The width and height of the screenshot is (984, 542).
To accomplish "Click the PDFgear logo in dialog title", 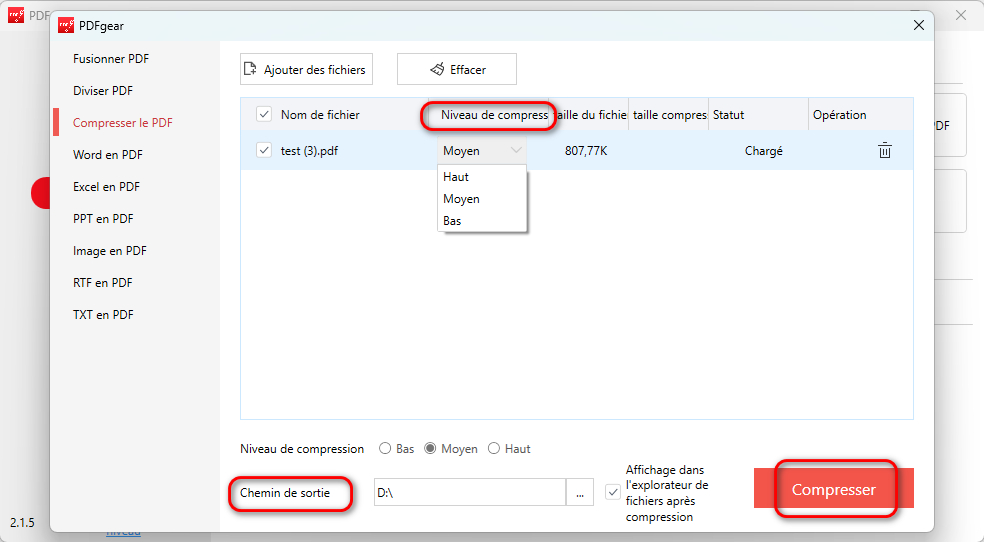I will (x=66, y=26).
